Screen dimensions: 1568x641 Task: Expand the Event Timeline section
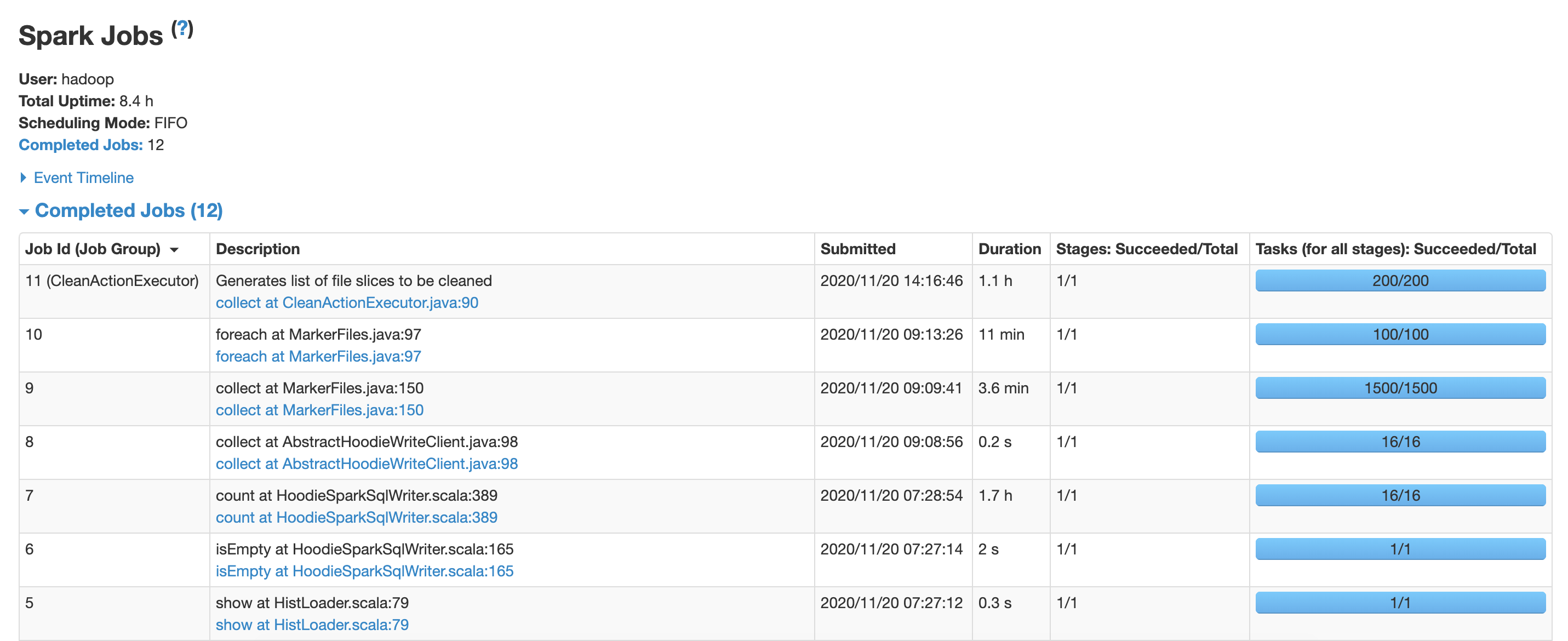coord(83,178)
